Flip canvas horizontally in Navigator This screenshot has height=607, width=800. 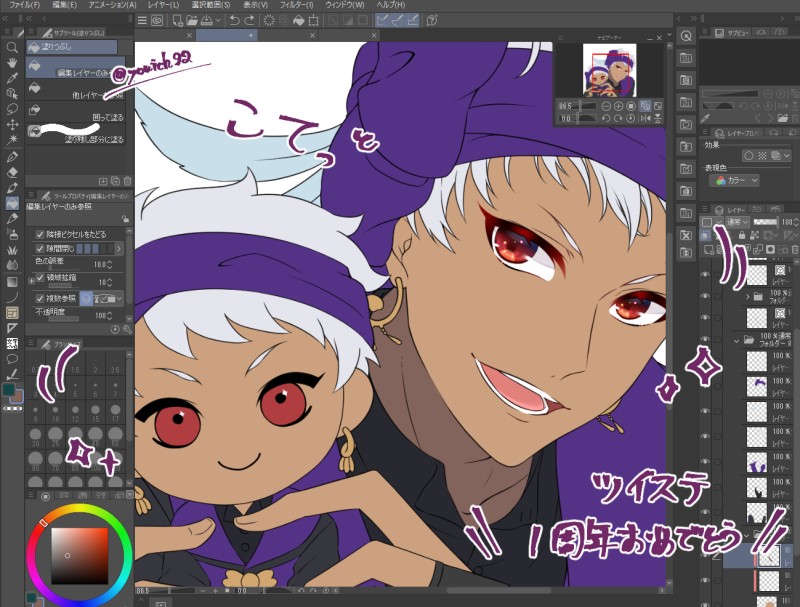[x=645, y=118]
